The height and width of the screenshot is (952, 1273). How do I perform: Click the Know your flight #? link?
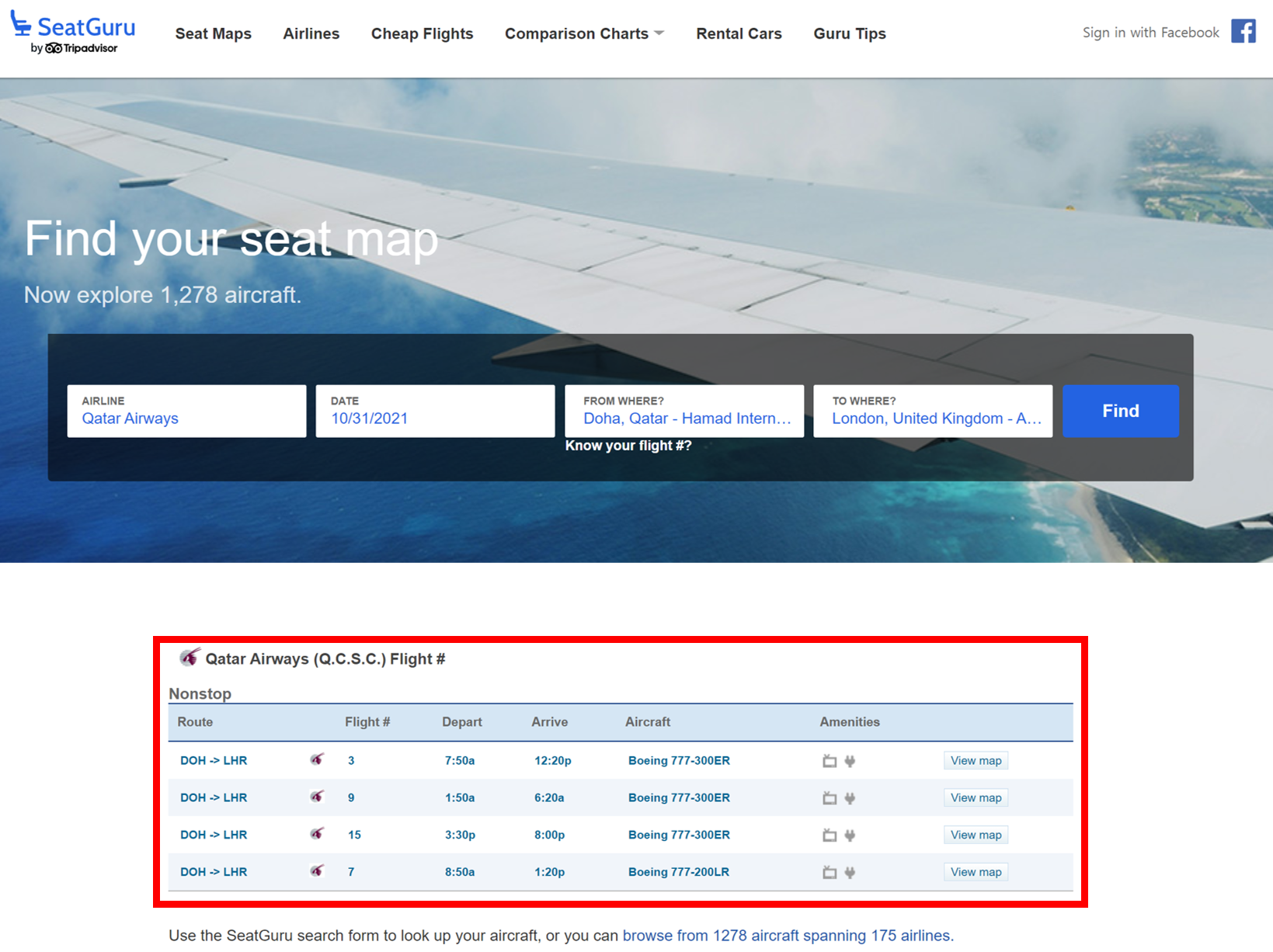pos(628,446)
